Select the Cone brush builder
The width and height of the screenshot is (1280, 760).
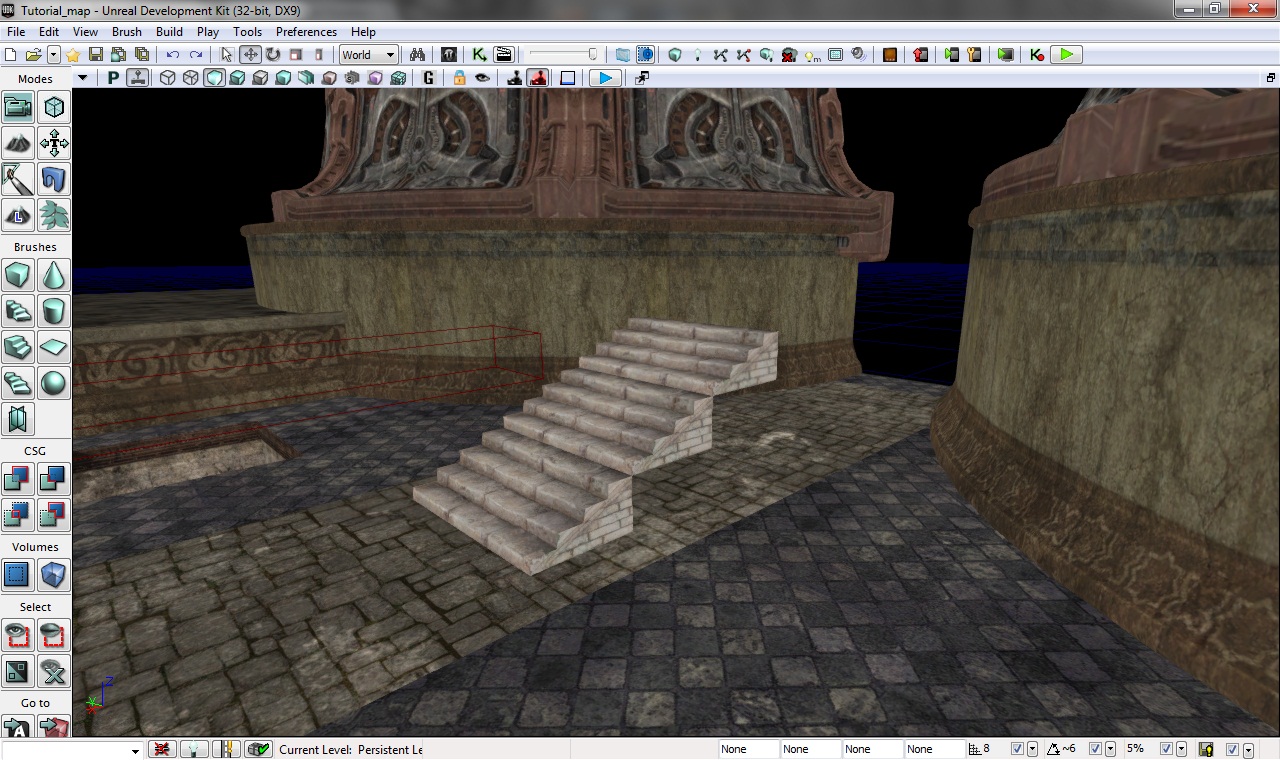pos(54,274)
